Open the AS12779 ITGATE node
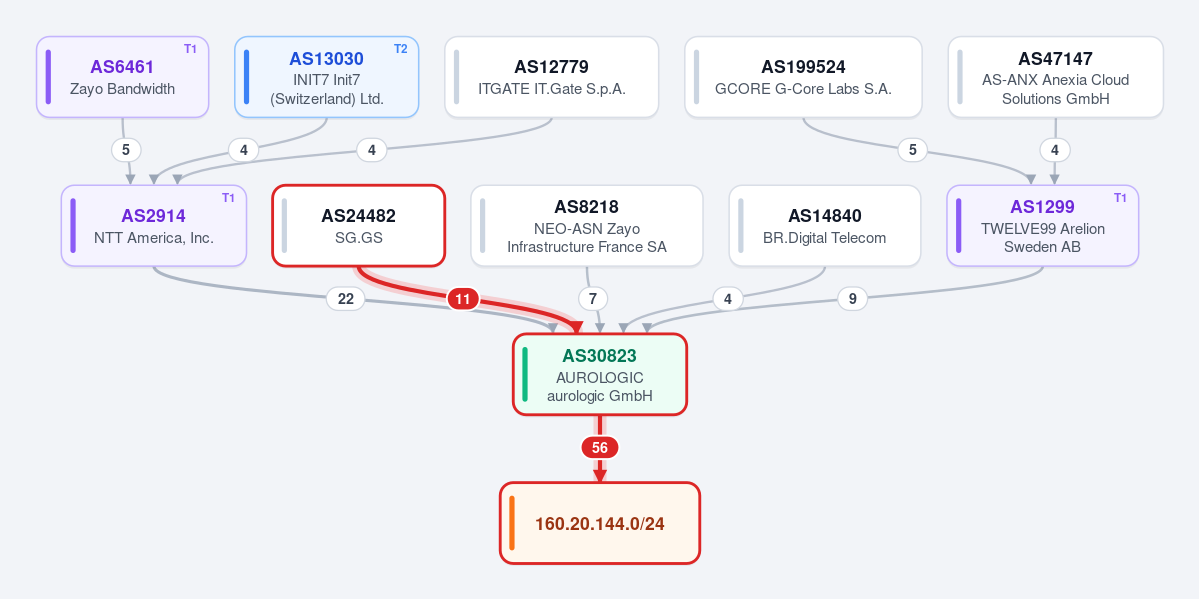1199x599 pixels. point(551,77)
